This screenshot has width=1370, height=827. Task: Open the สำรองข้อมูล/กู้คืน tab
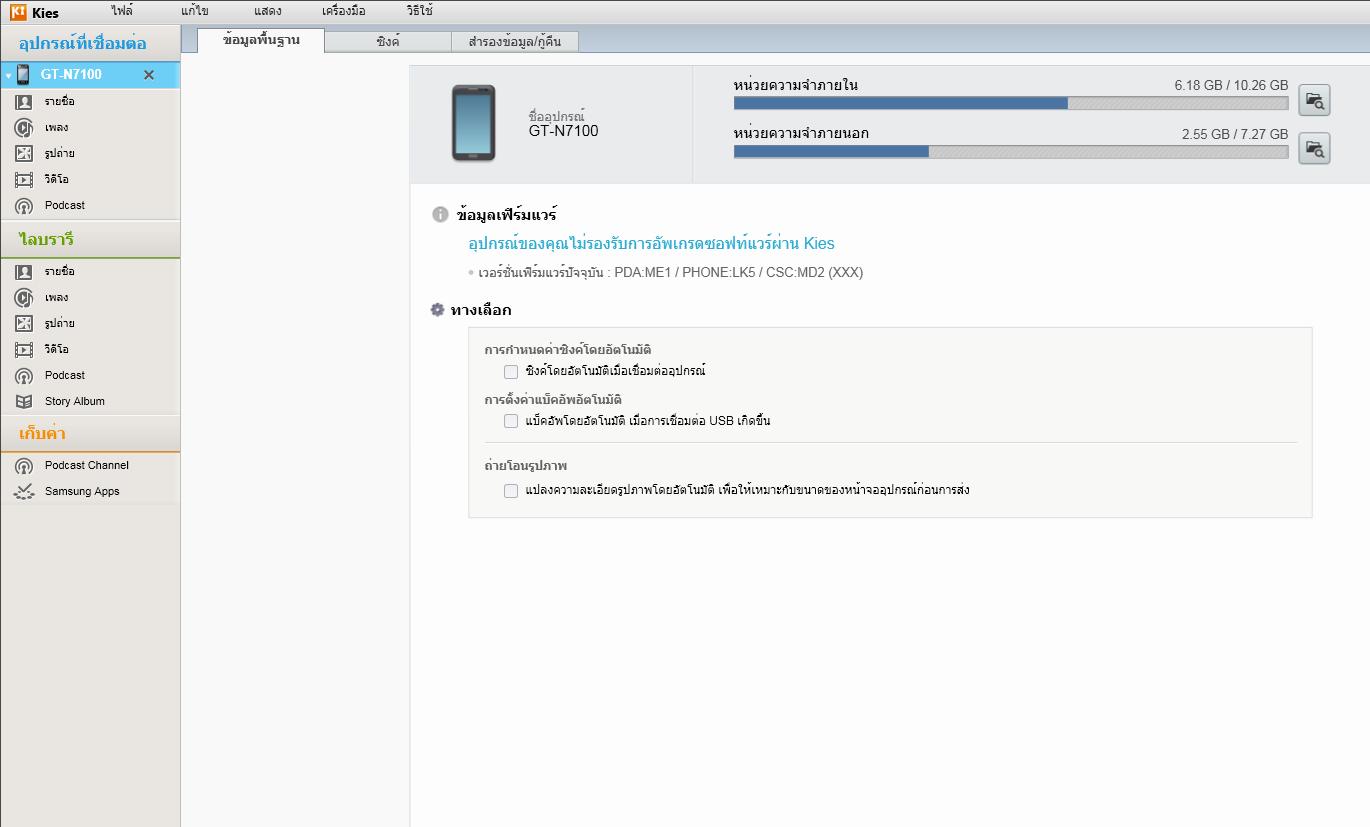pos(515,42)
